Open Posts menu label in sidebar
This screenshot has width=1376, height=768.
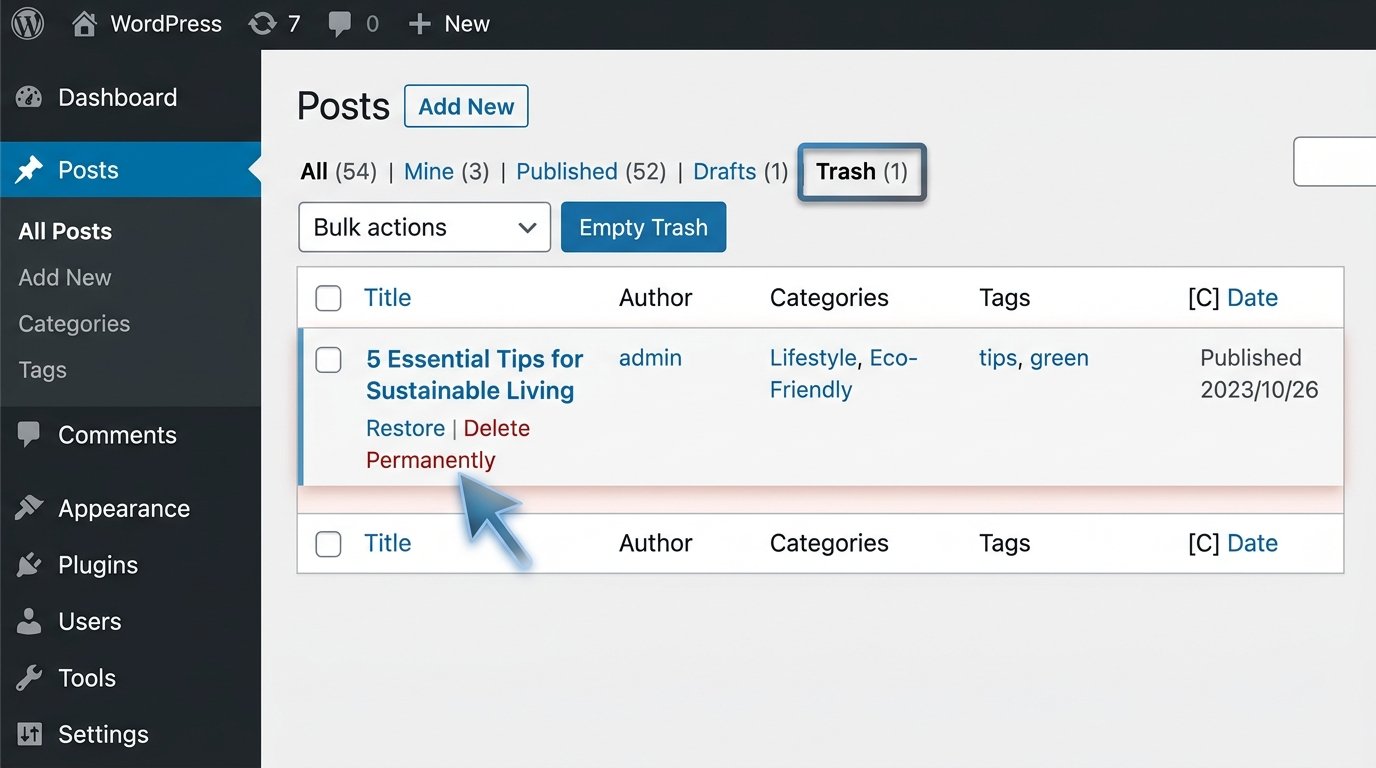tap(88, 170)
